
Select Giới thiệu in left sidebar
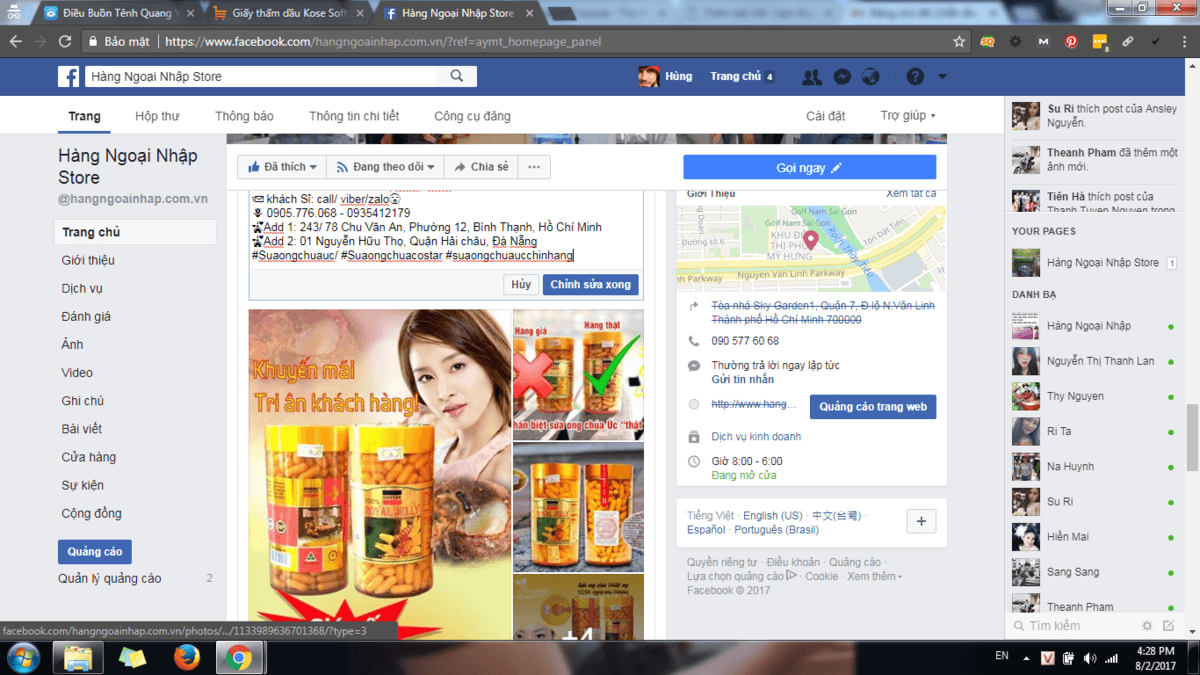pos(88,260)
